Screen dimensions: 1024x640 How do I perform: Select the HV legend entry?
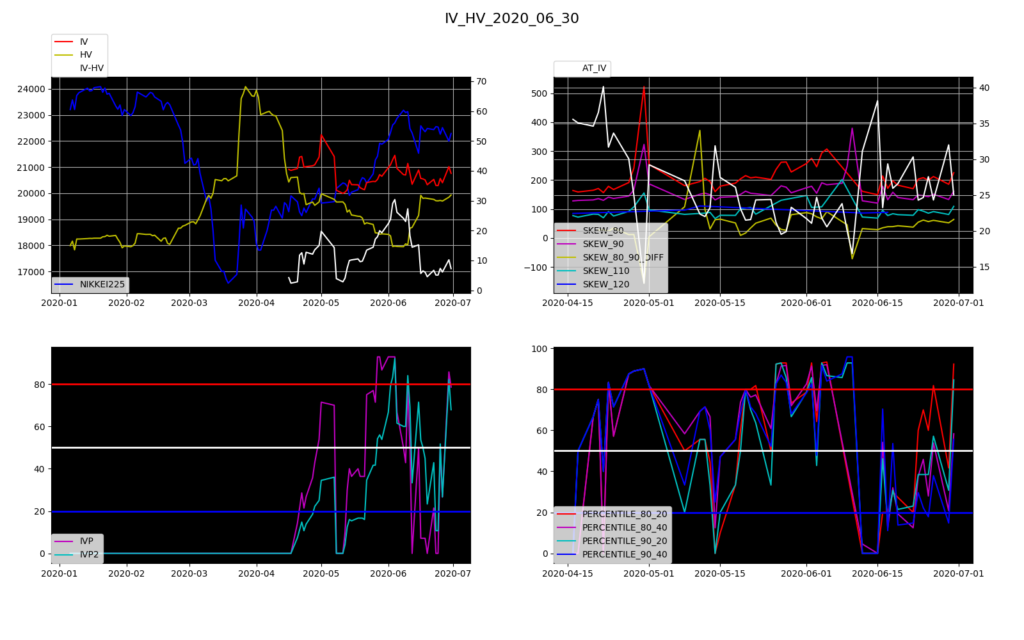pyautogui.click(x=86, y=55)
